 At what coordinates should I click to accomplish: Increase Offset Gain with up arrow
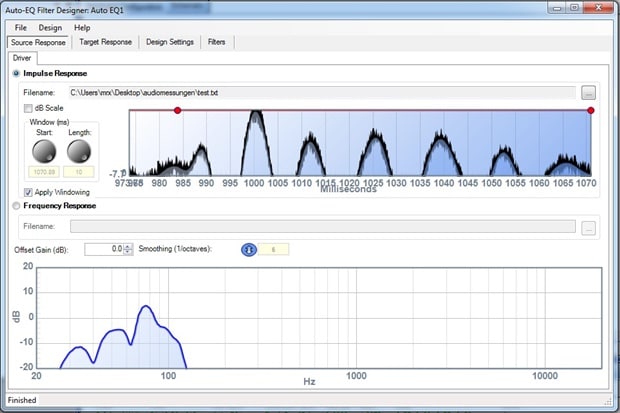point(128,246)
